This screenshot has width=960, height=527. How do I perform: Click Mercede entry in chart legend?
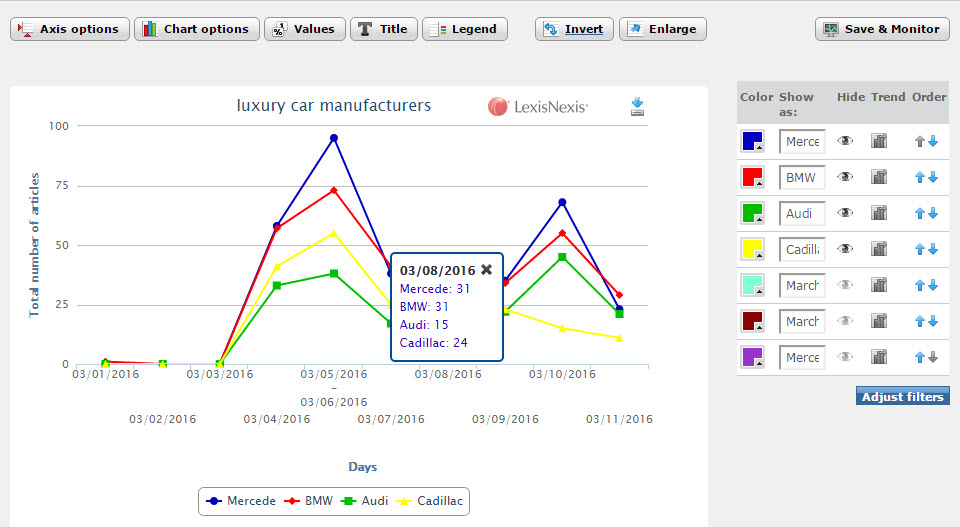click(x=241, y=501)
